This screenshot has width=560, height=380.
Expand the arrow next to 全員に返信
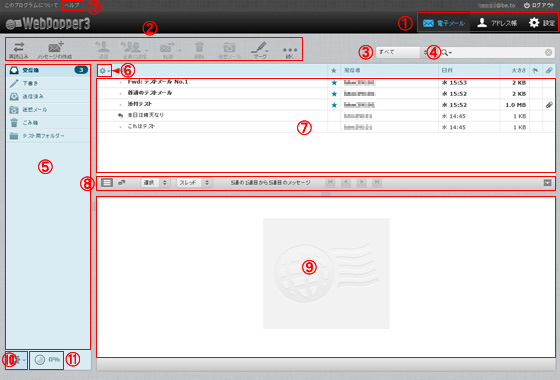pos(146,50)
